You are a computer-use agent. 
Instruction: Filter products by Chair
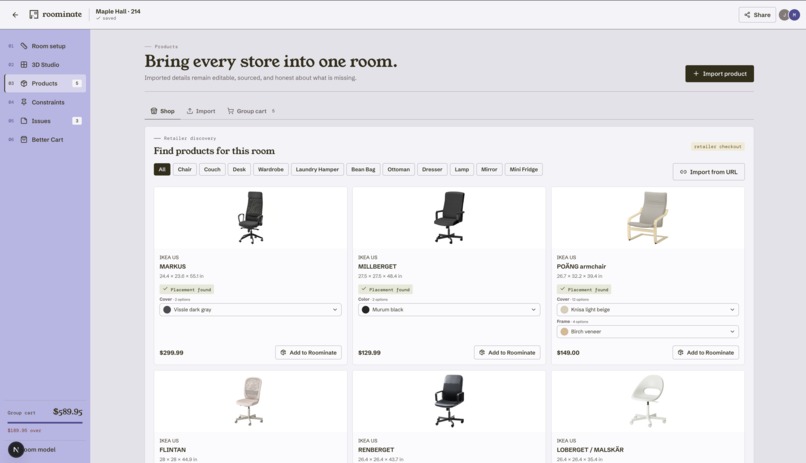point(185,170)
